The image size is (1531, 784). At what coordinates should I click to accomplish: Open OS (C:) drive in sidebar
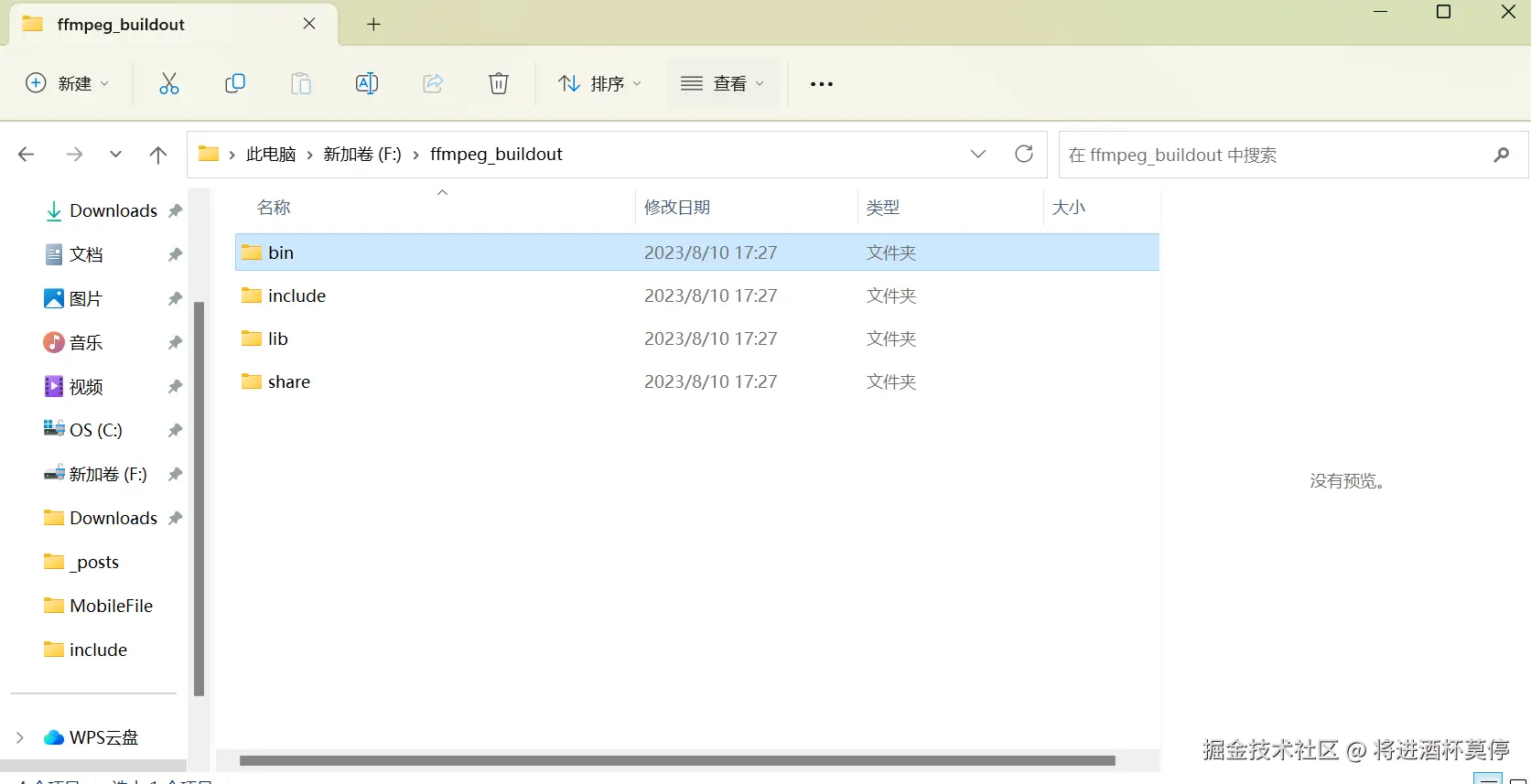(96, 430)
